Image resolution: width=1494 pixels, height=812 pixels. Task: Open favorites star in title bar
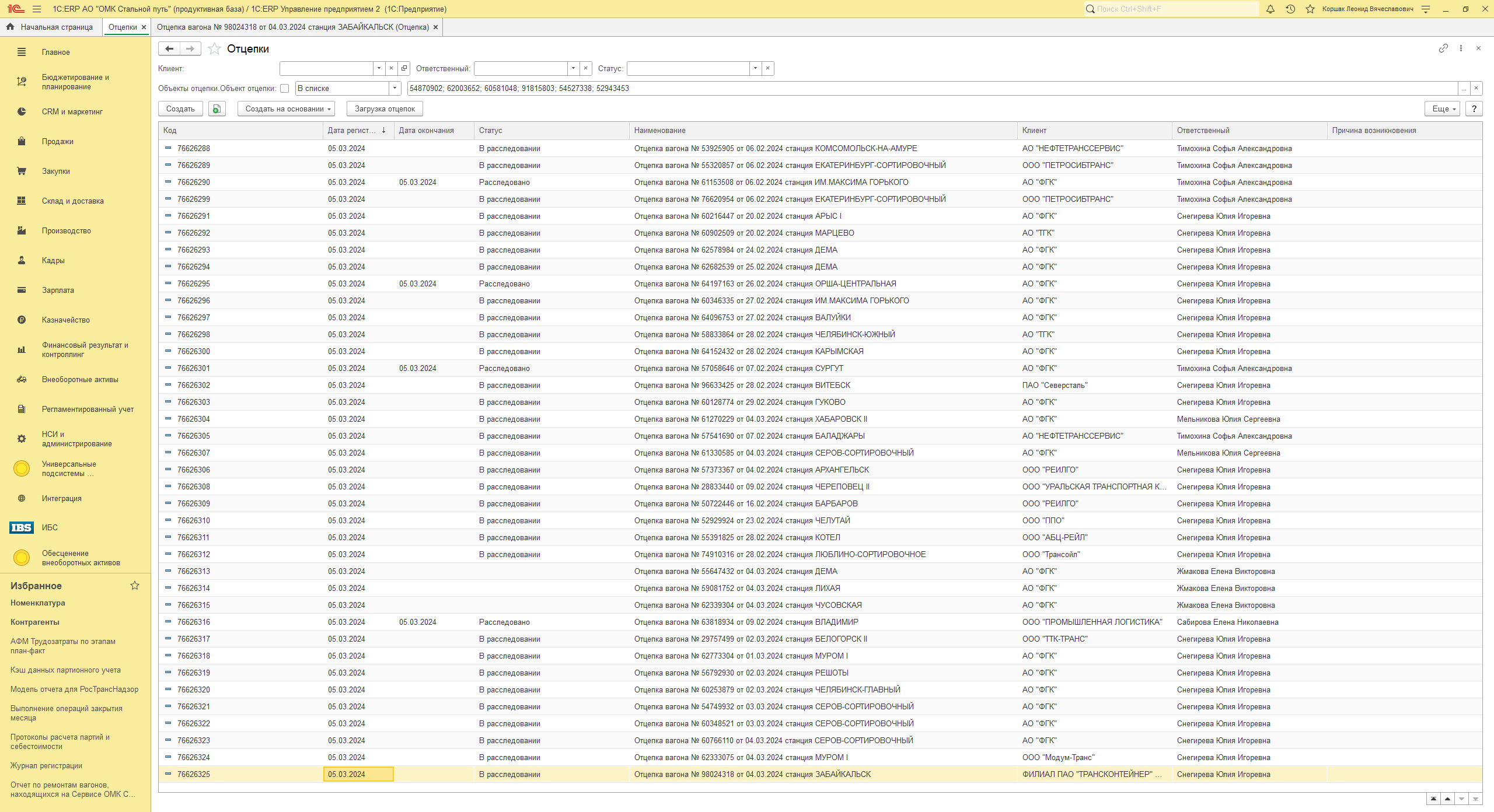click(x=1310, y=9)
